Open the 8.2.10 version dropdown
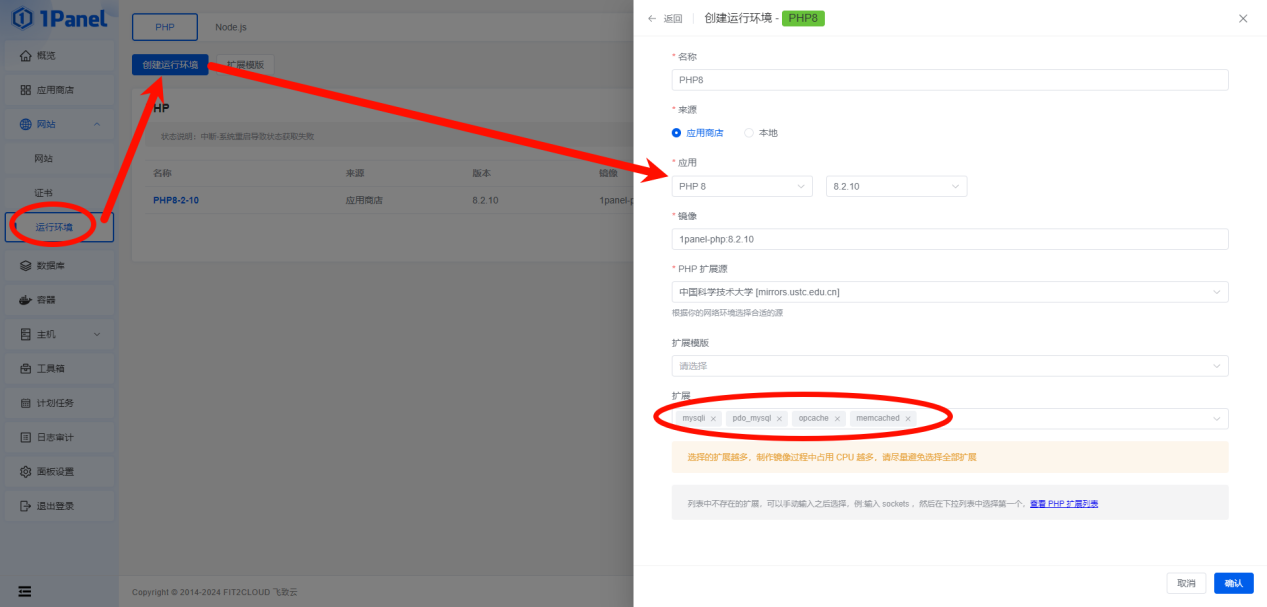This screenshot has width=1267, height=607. point(896,186)
